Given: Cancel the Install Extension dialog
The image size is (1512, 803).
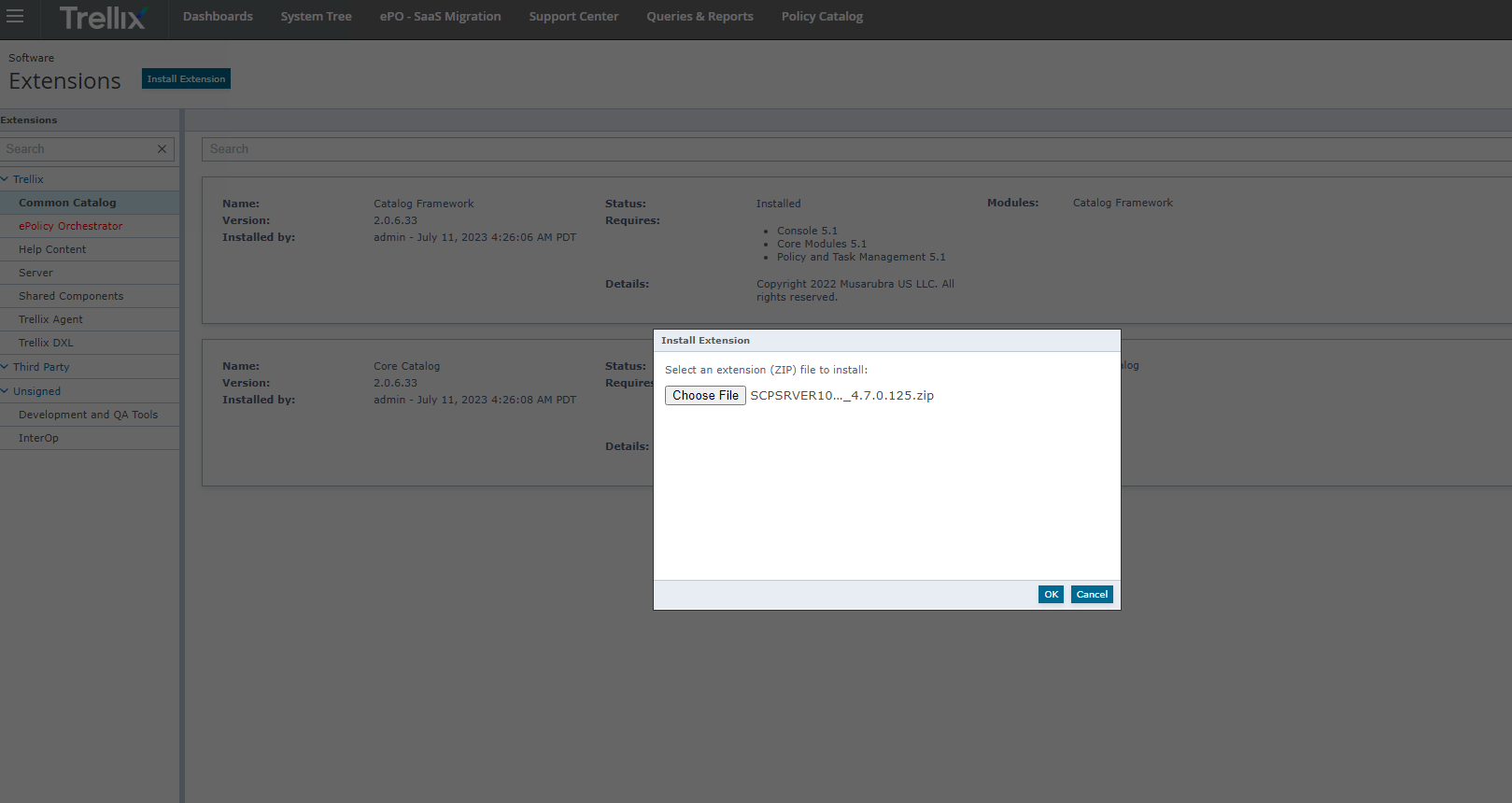Looking at the screenshot, I should click(1091, 595).
